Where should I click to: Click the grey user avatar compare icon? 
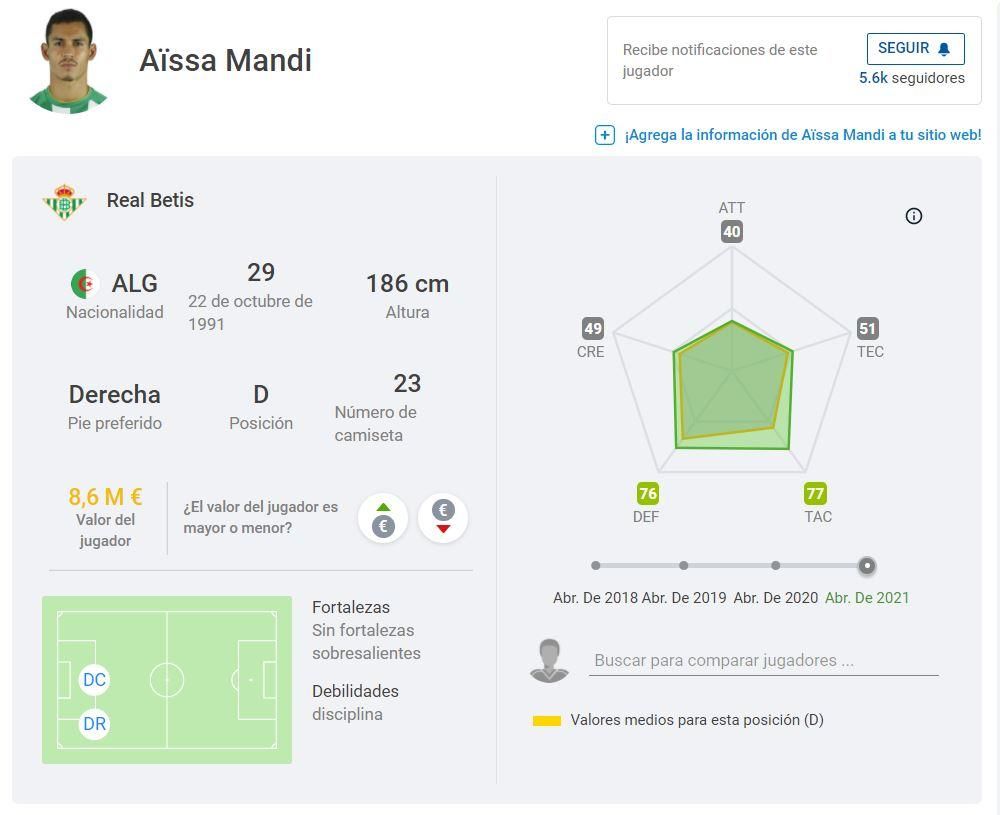pyautogui.click(x=549, y=661)
